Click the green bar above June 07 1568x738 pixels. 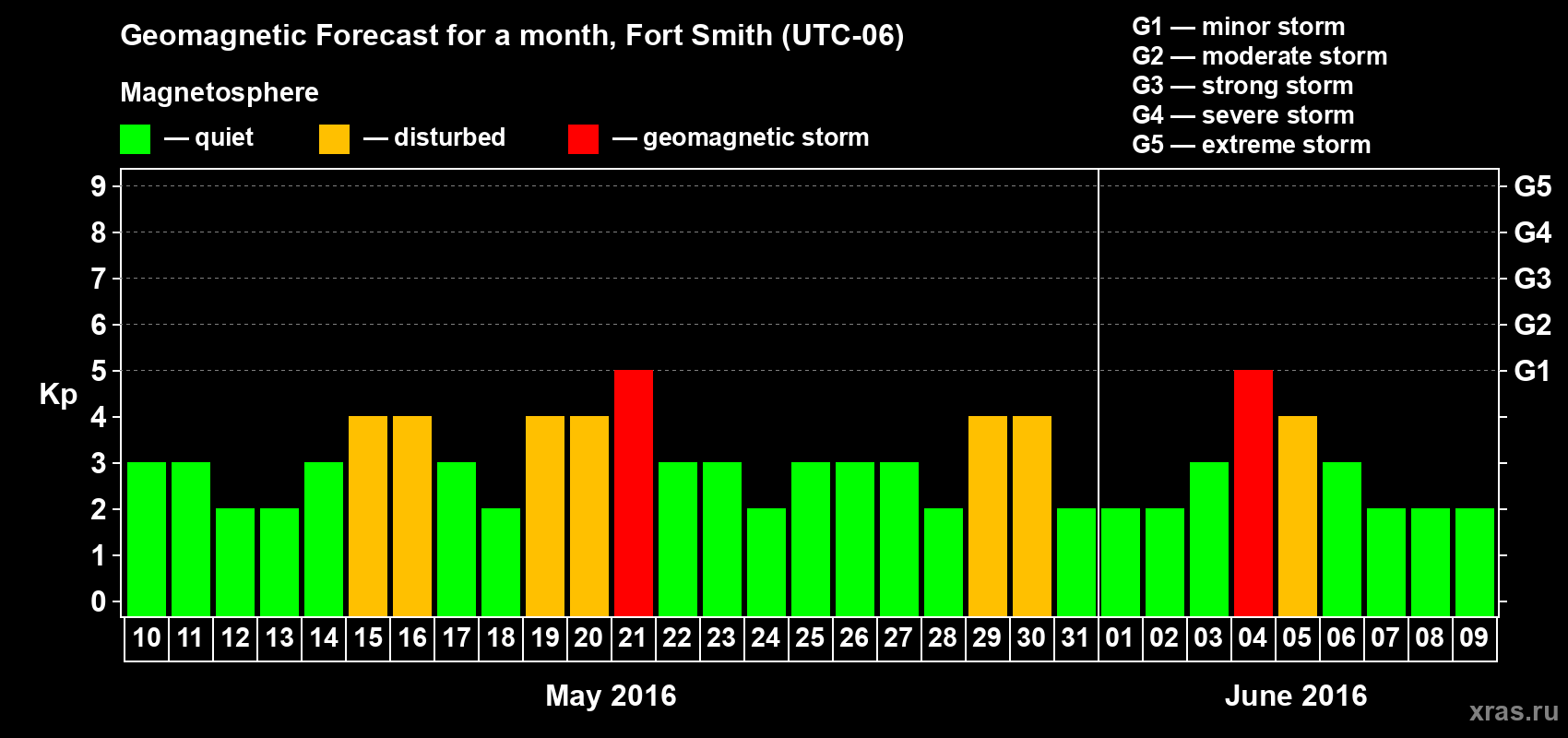point(1386,563)
